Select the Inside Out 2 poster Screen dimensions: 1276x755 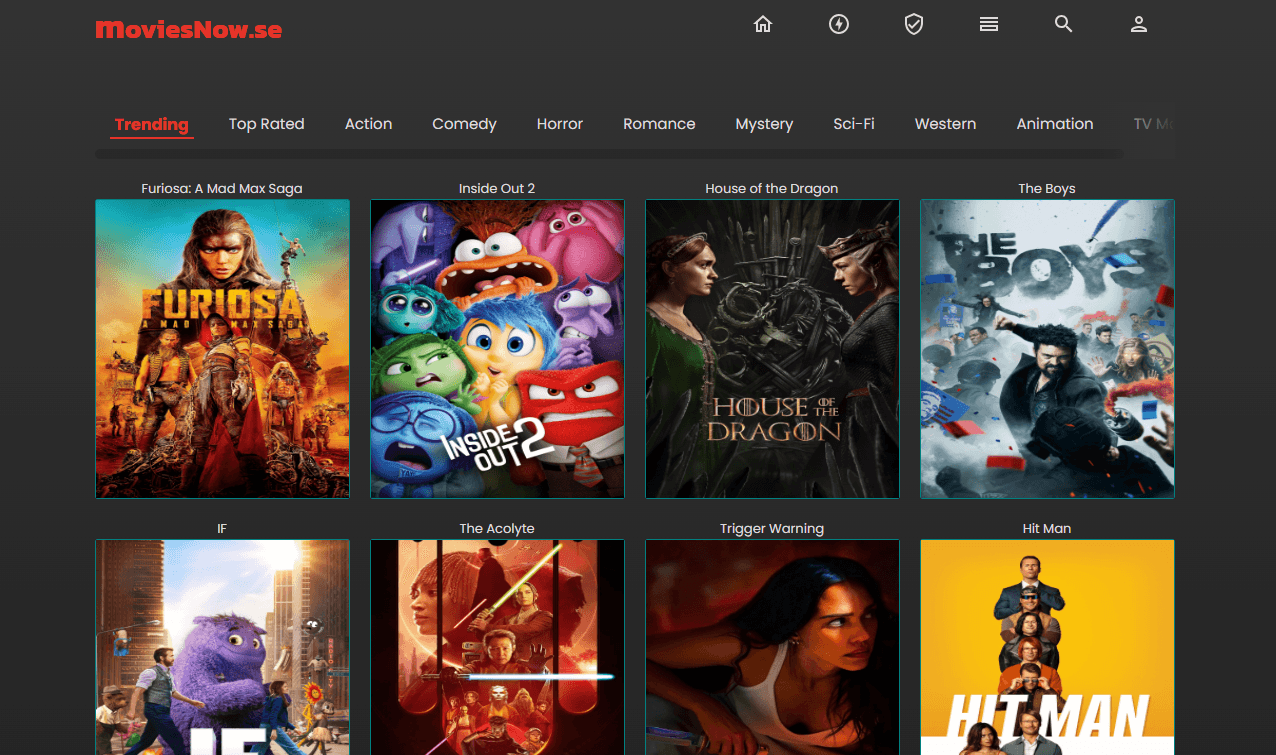pos(497,348)
